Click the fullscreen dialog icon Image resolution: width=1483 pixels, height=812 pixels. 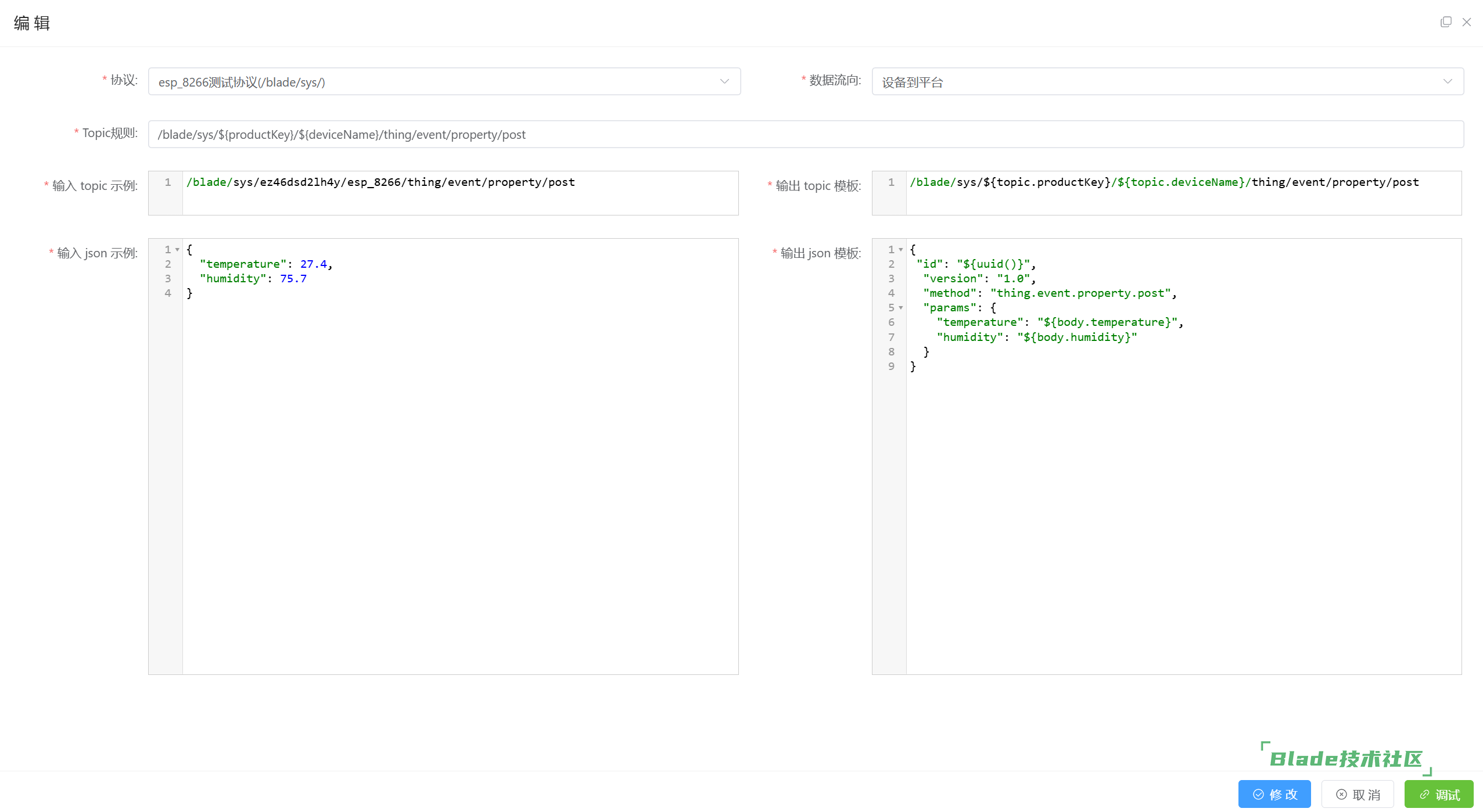pos(1446,22)
